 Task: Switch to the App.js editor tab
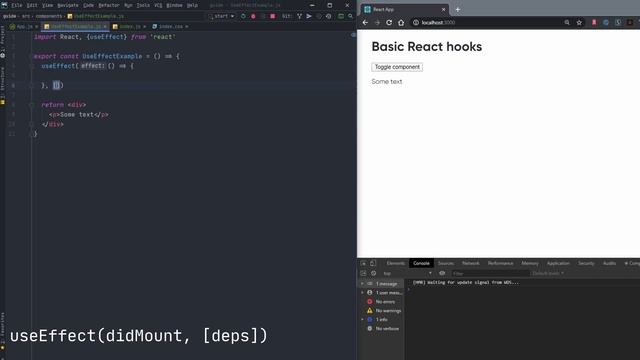pyautogui.click(x=24, y=27)
